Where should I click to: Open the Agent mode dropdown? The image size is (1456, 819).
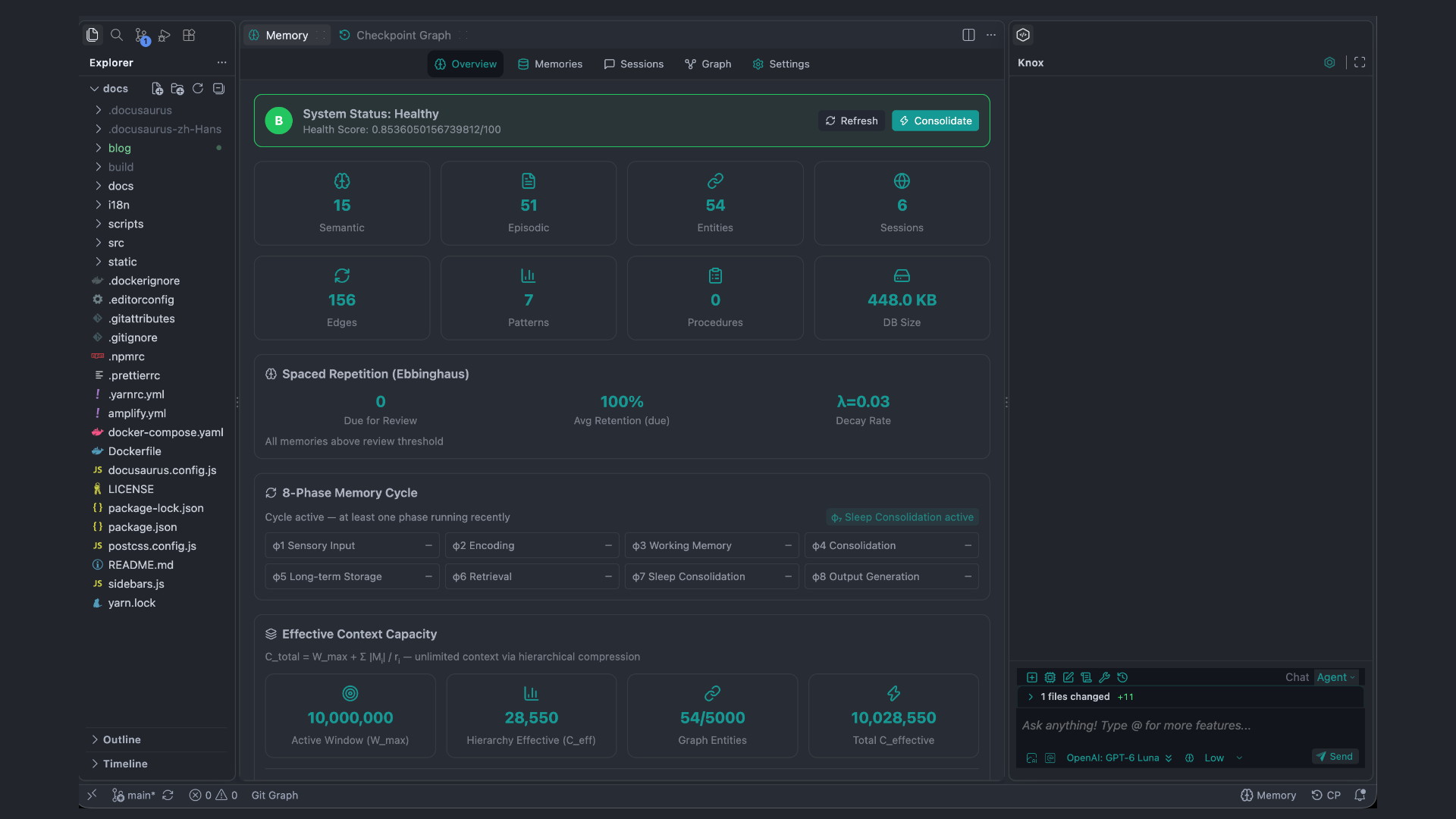[x=1336, y=677]
